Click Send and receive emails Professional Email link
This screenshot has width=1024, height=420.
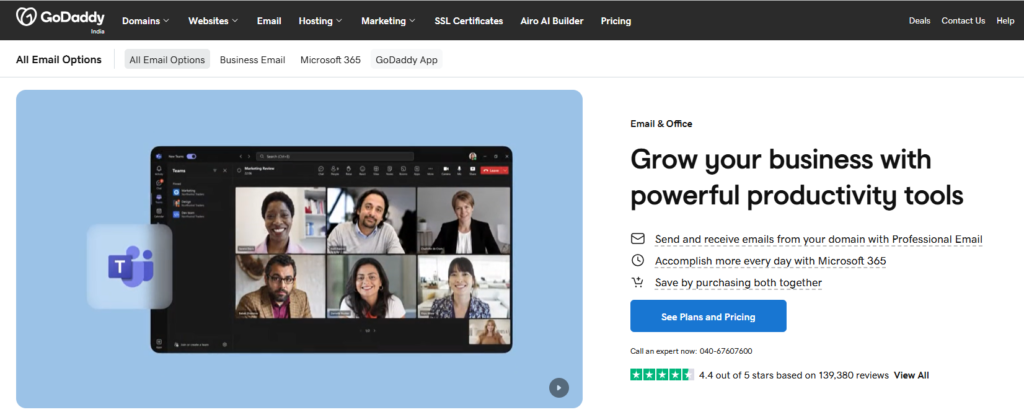819,239
